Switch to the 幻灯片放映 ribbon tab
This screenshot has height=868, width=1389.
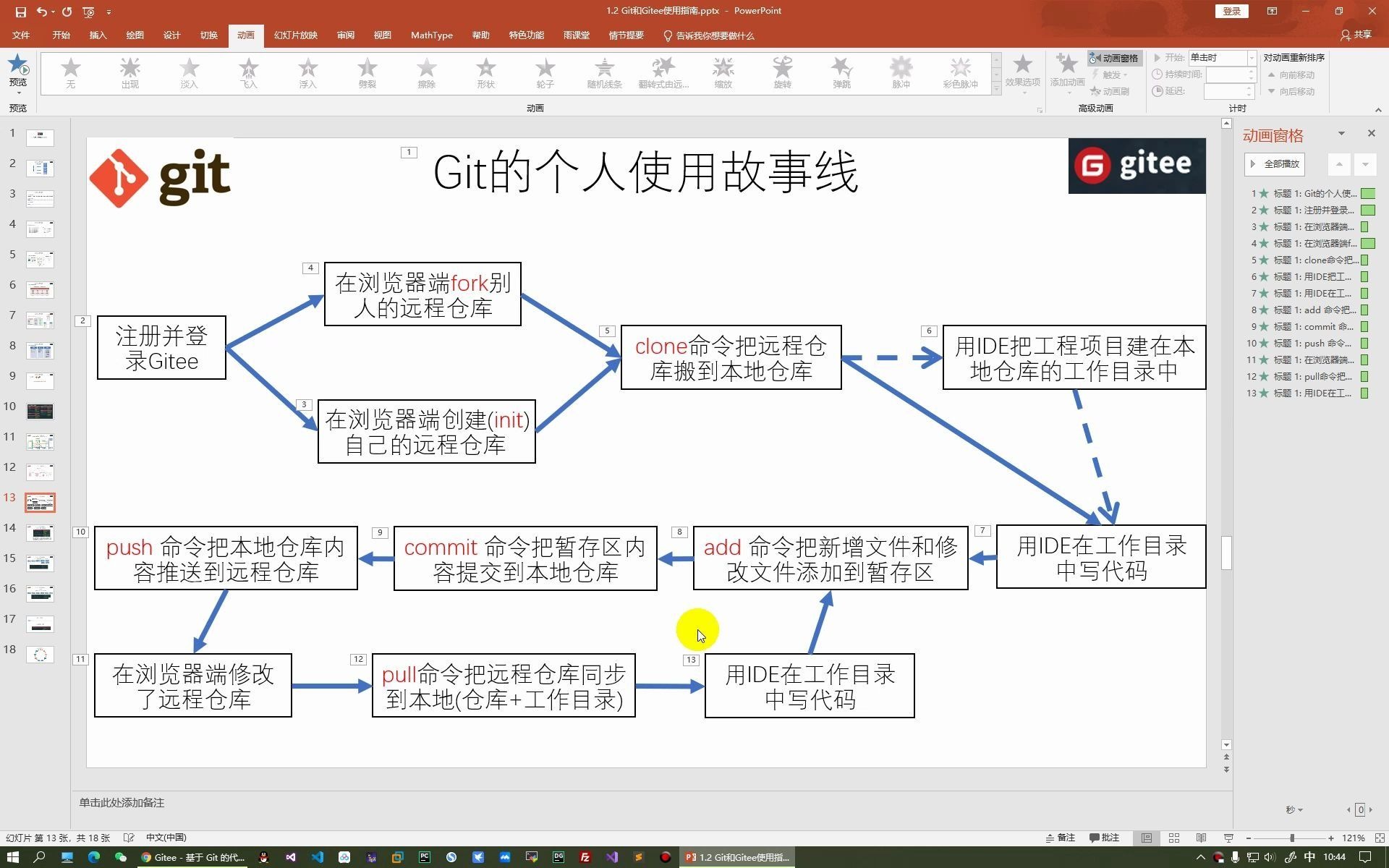295,35
